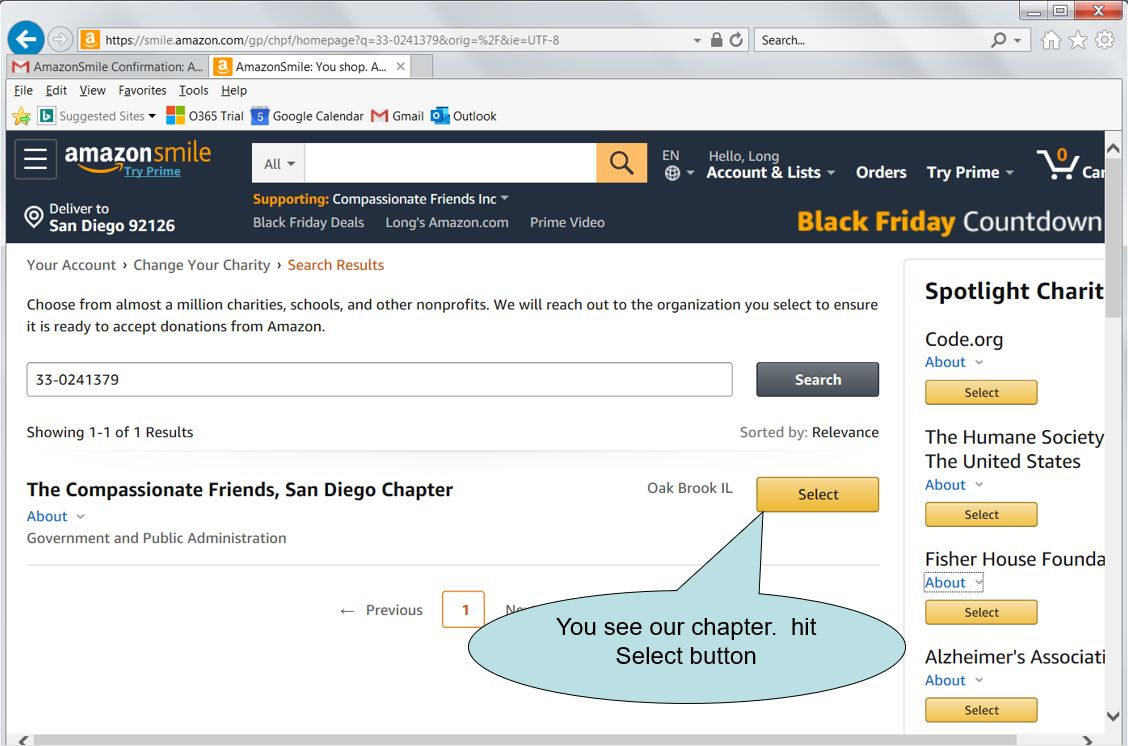1128x746 pixels.
Task: Open the Edit menu
Action: (56, 90)
